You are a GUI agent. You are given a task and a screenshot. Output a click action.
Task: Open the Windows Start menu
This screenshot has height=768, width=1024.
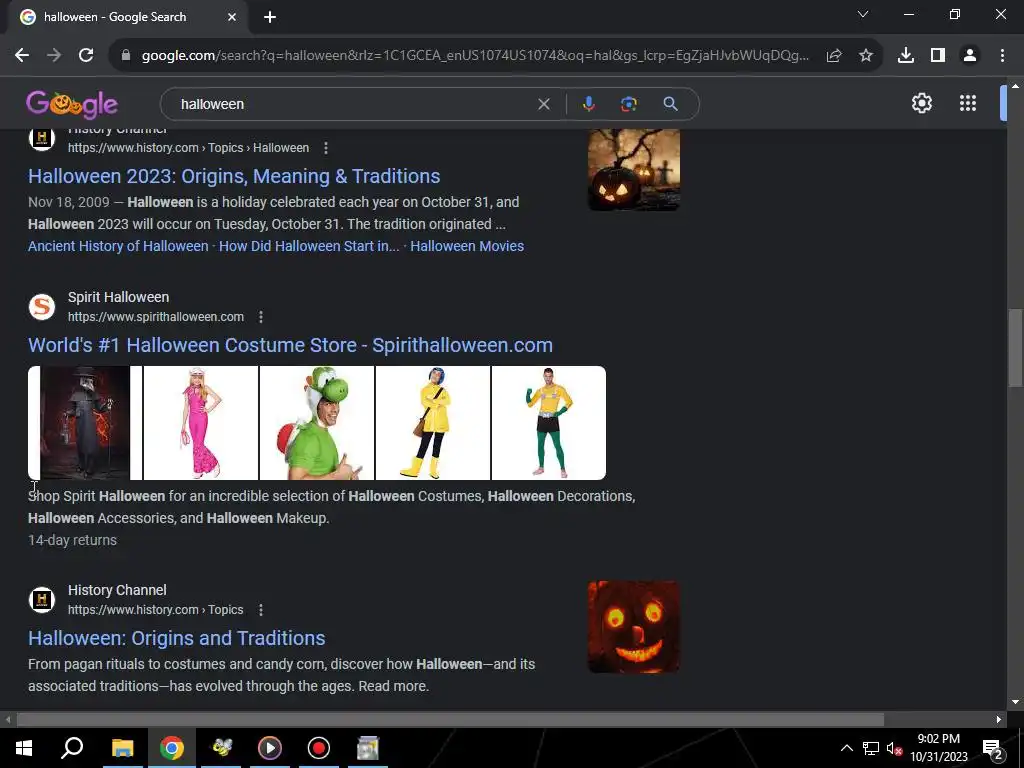[x=24, y=748]
